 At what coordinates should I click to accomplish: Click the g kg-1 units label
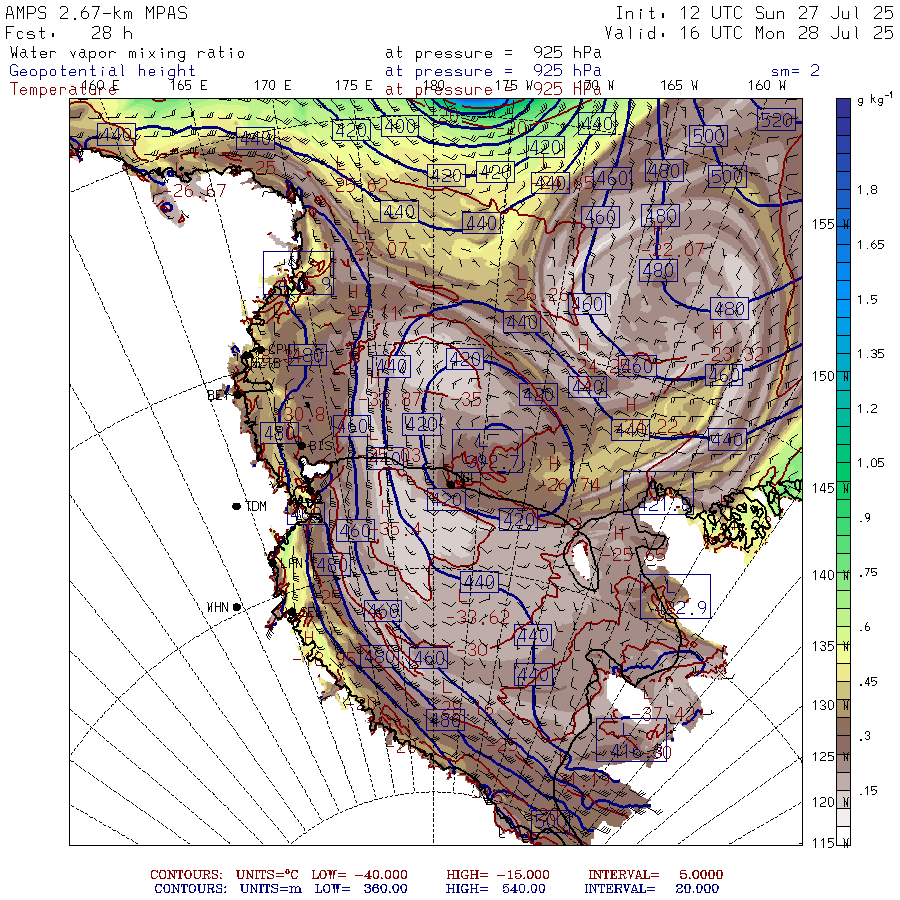pos(875,99)
